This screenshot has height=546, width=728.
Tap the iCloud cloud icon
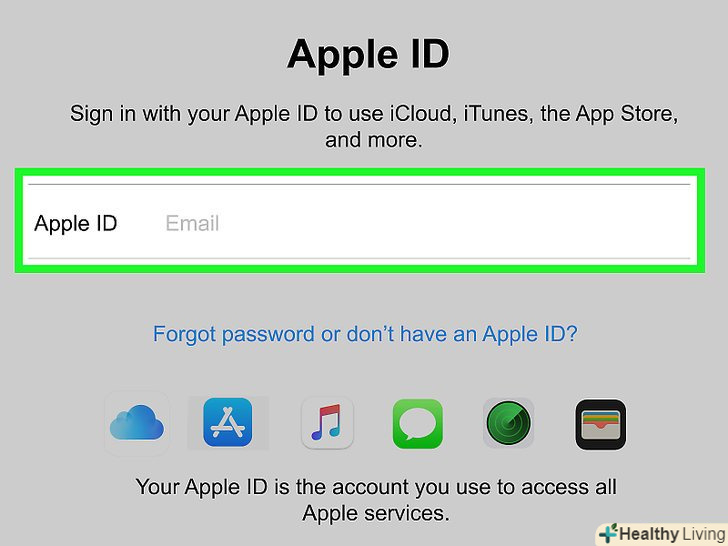[137, 423]
